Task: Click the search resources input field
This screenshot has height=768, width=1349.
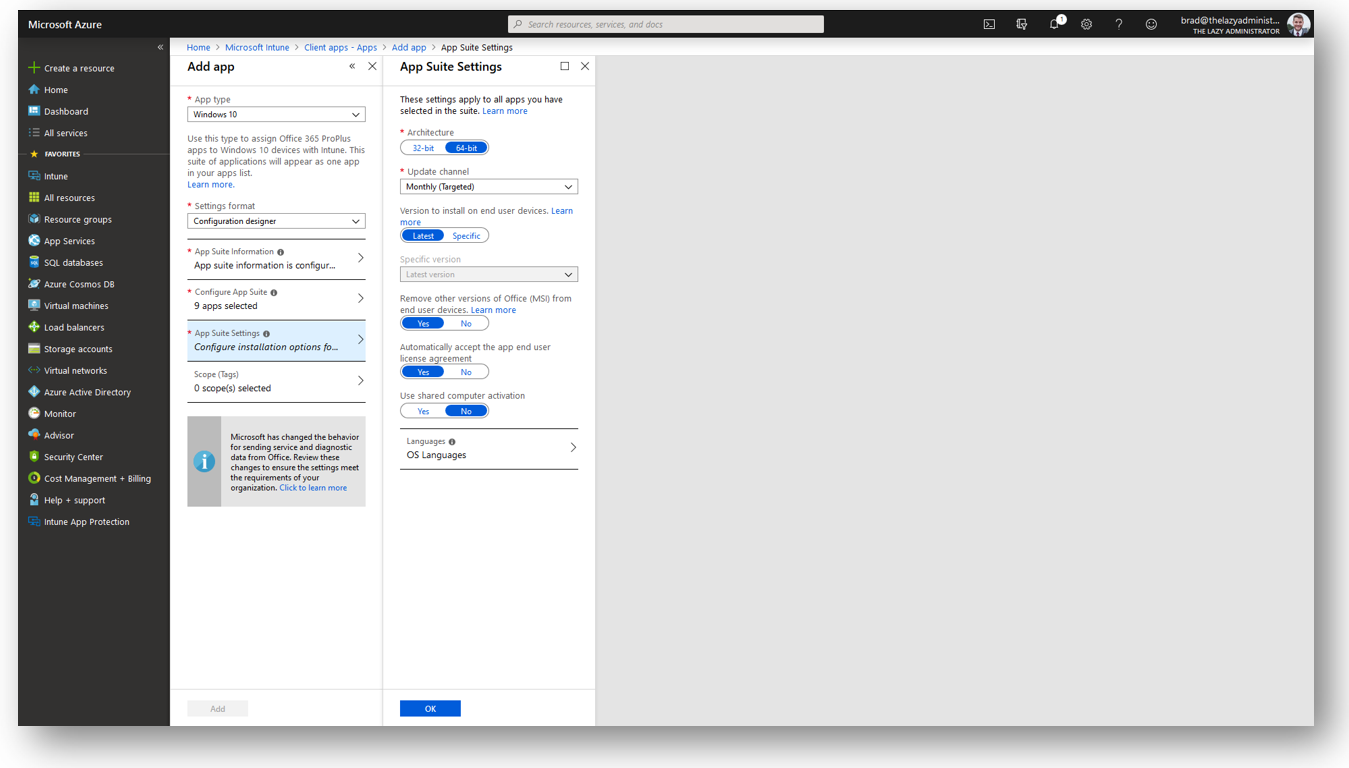Action: [666, 24]
